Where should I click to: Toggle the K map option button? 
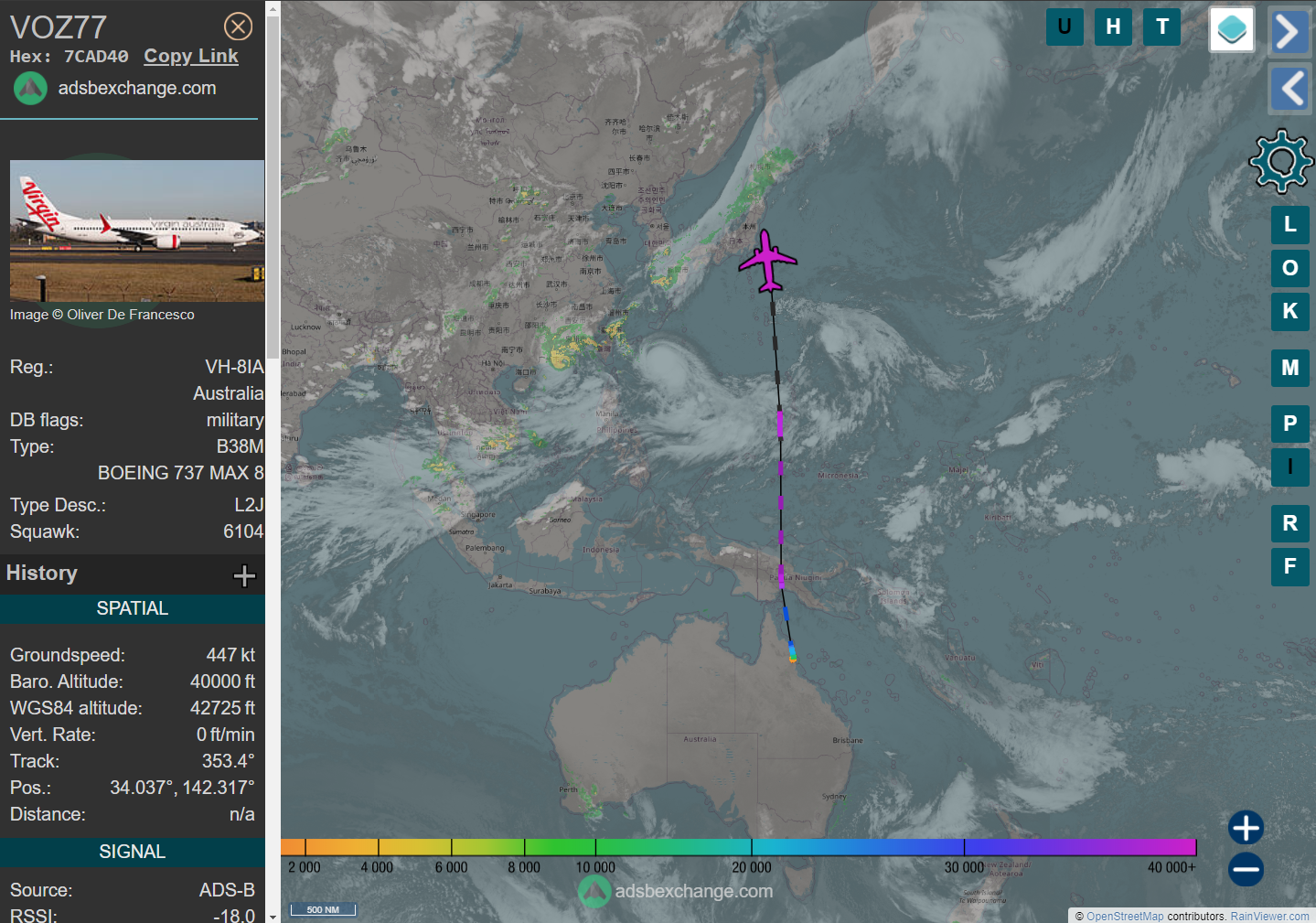coord(1290,311)
